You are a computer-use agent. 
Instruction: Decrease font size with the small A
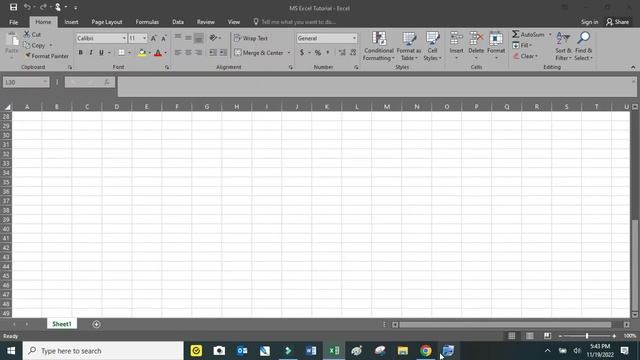(x=164, y=38)
